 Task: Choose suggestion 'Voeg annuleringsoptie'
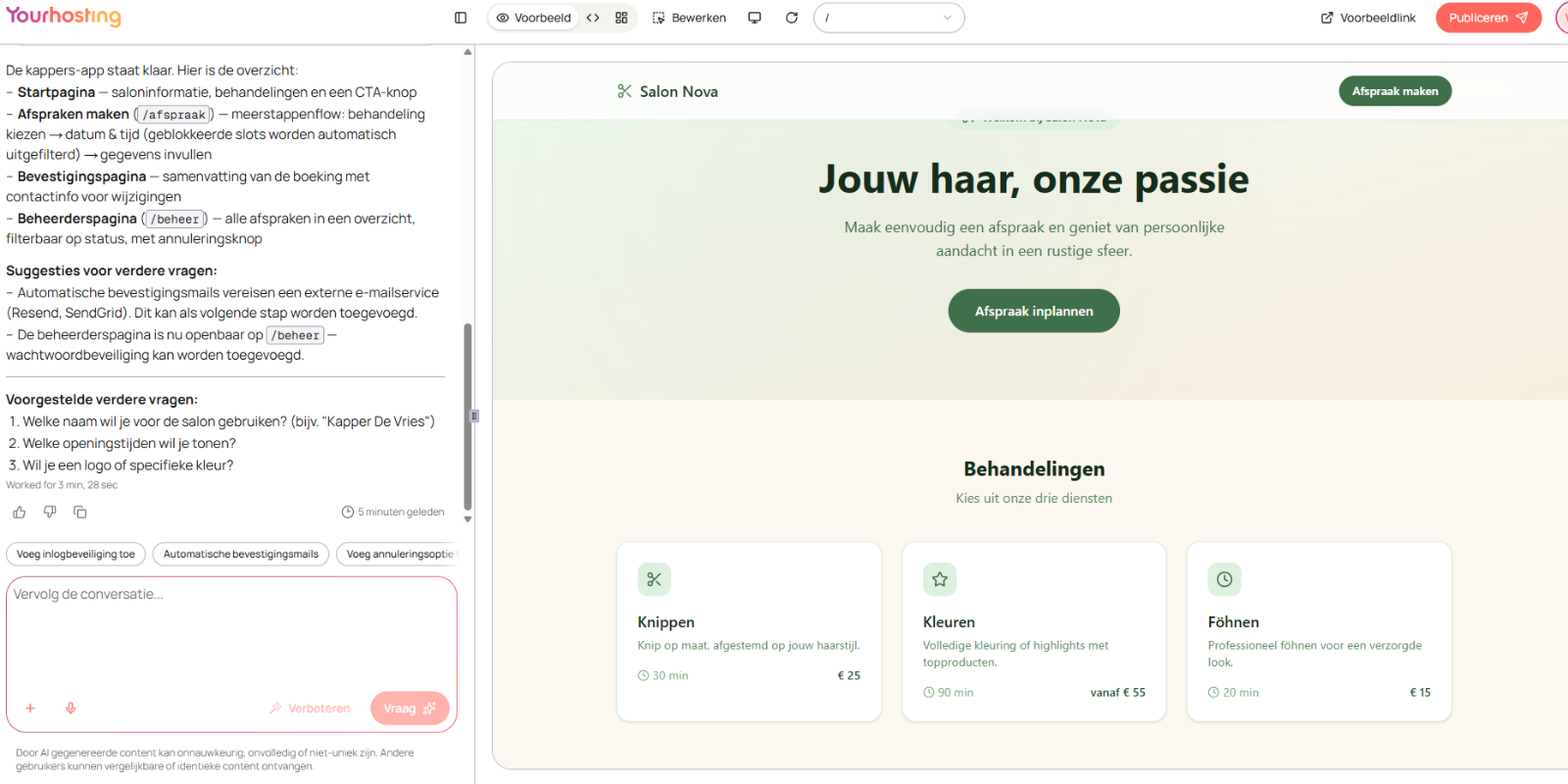pyautogui.click(x=399, y=555)
